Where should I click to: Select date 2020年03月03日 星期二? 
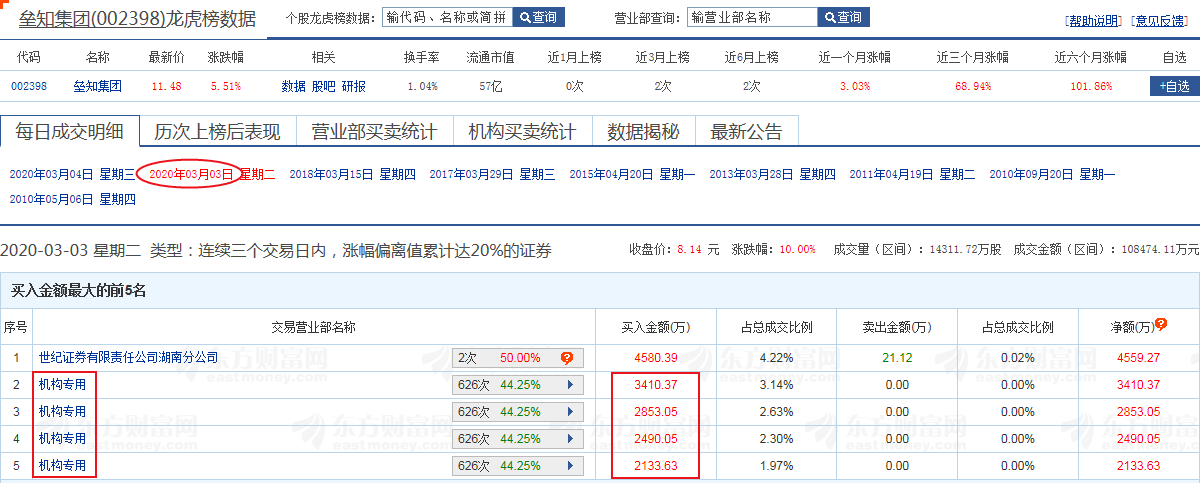coord(212,174)
